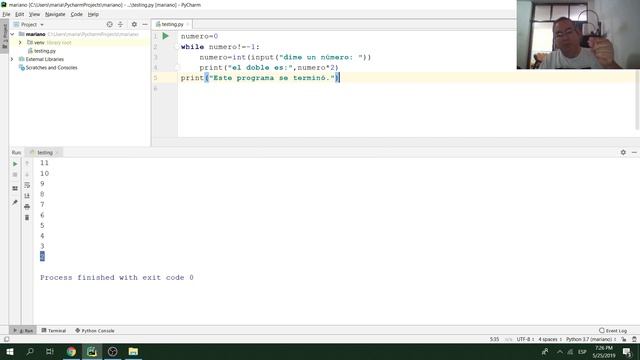Open Chrome from taskbar
The width and height of the screenshot is (640, 360).
point(71,351)
